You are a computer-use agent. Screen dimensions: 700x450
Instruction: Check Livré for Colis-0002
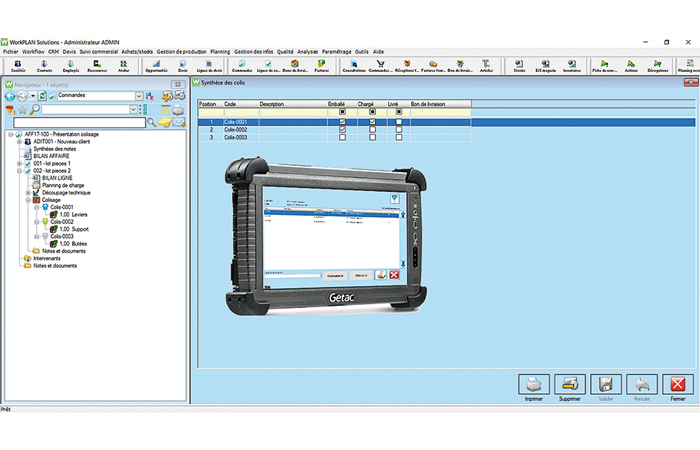point(399,129)
